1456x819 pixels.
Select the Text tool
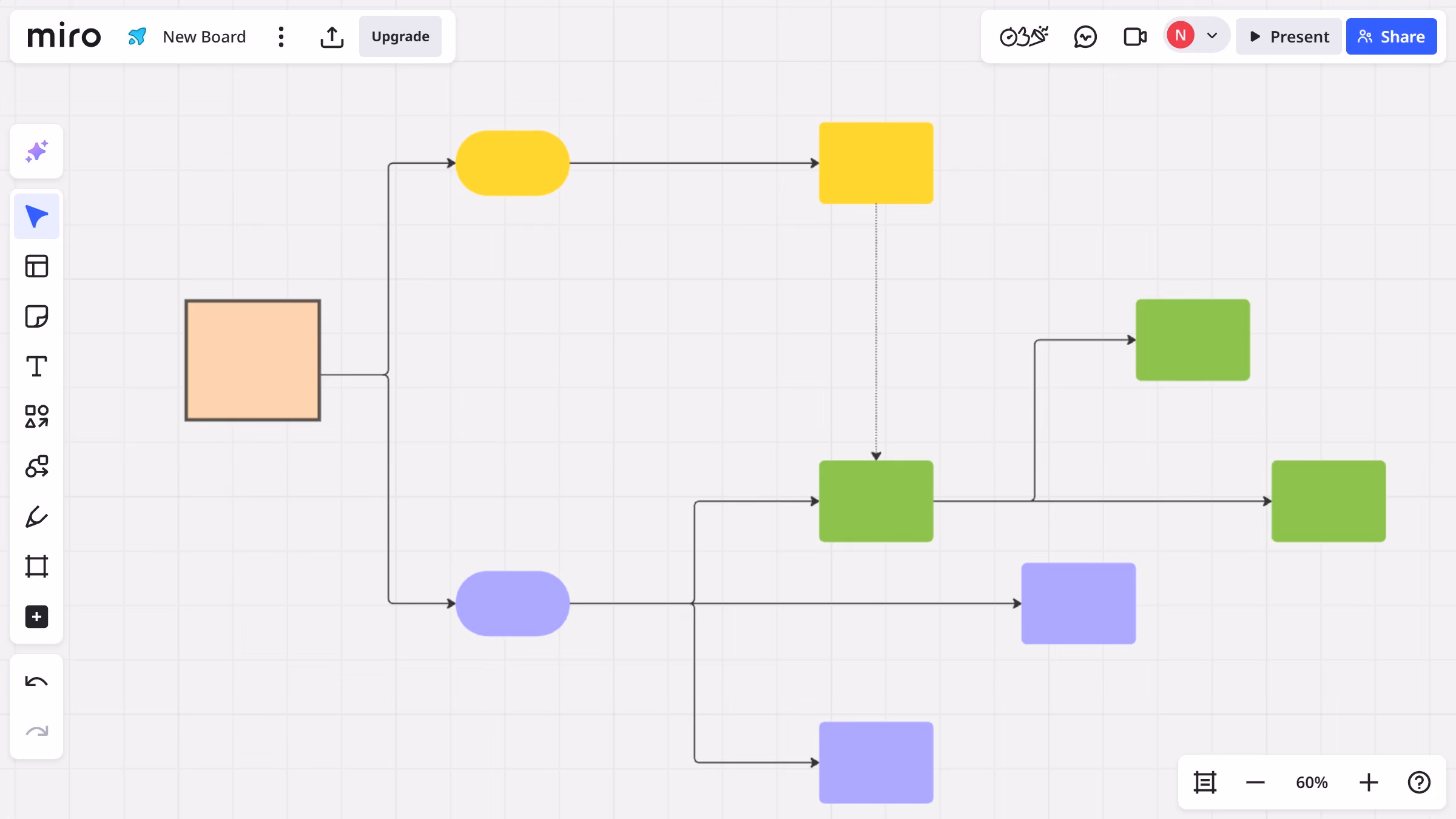(x=36, y=366)
